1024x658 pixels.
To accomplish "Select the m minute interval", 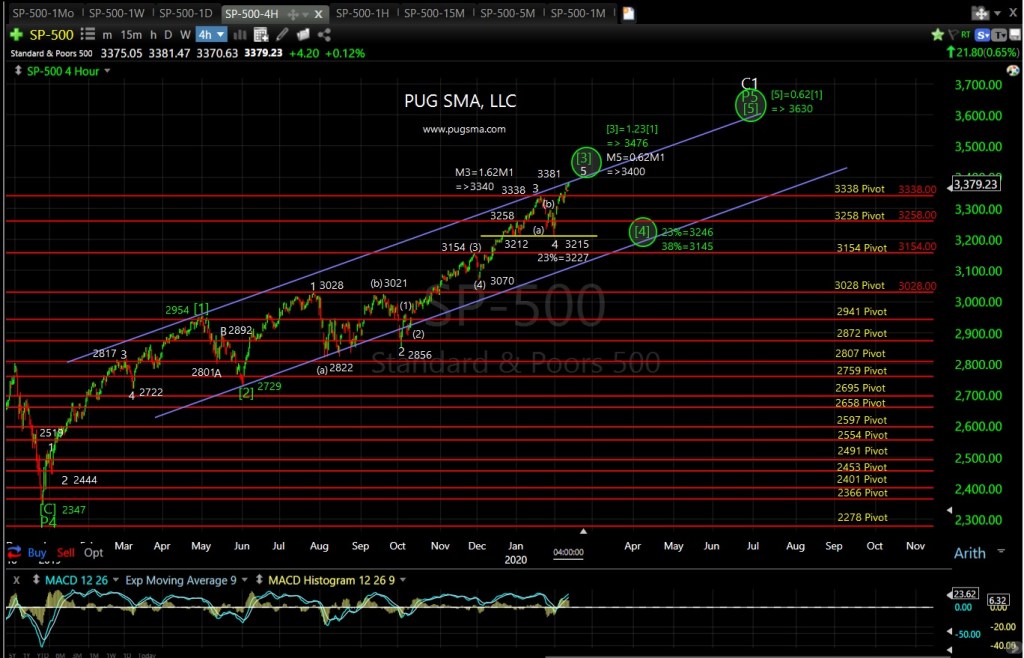I will [x=107, y=35].
